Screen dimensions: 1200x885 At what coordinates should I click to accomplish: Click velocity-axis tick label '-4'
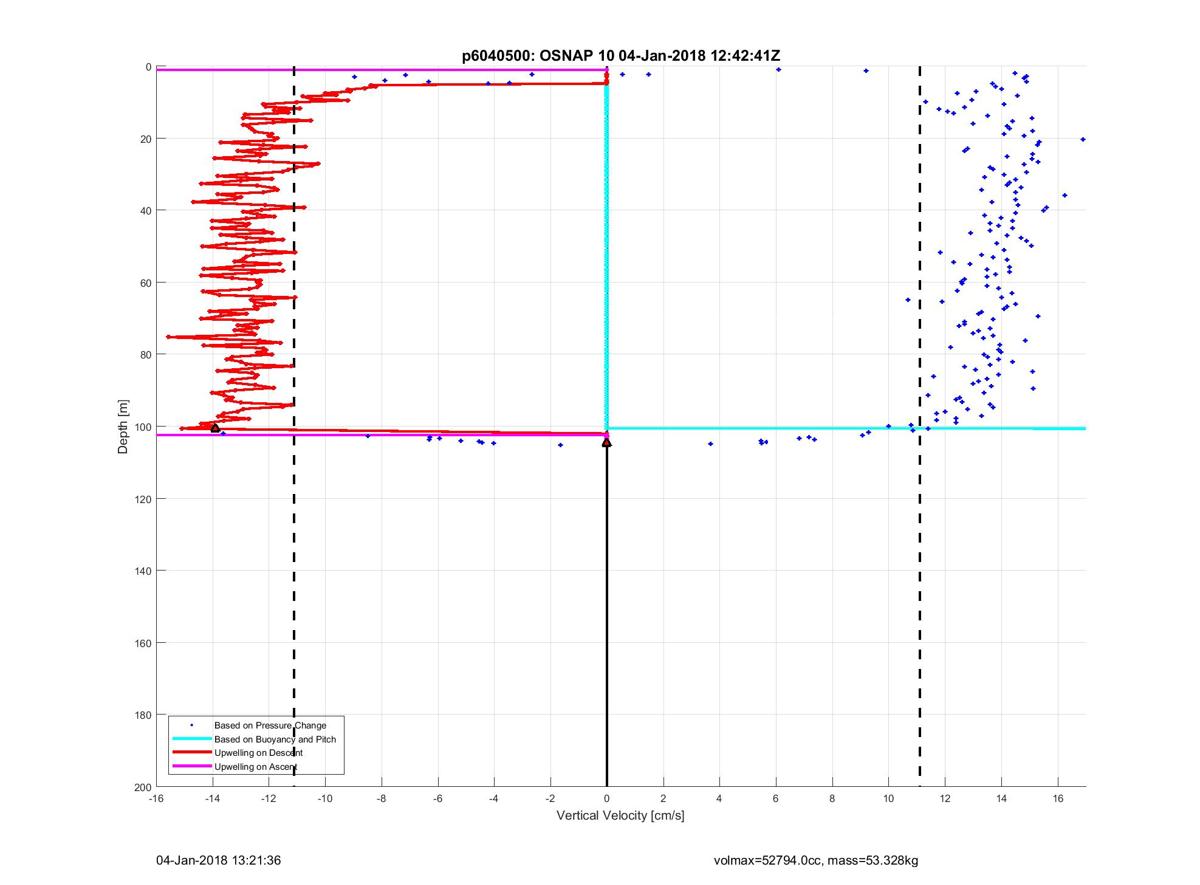tap(494, 800)
